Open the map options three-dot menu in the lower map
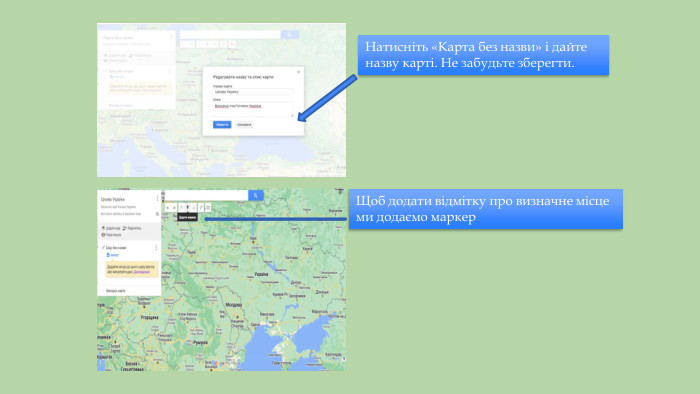This screenshot has width=700, height=394. pos(157,199)
